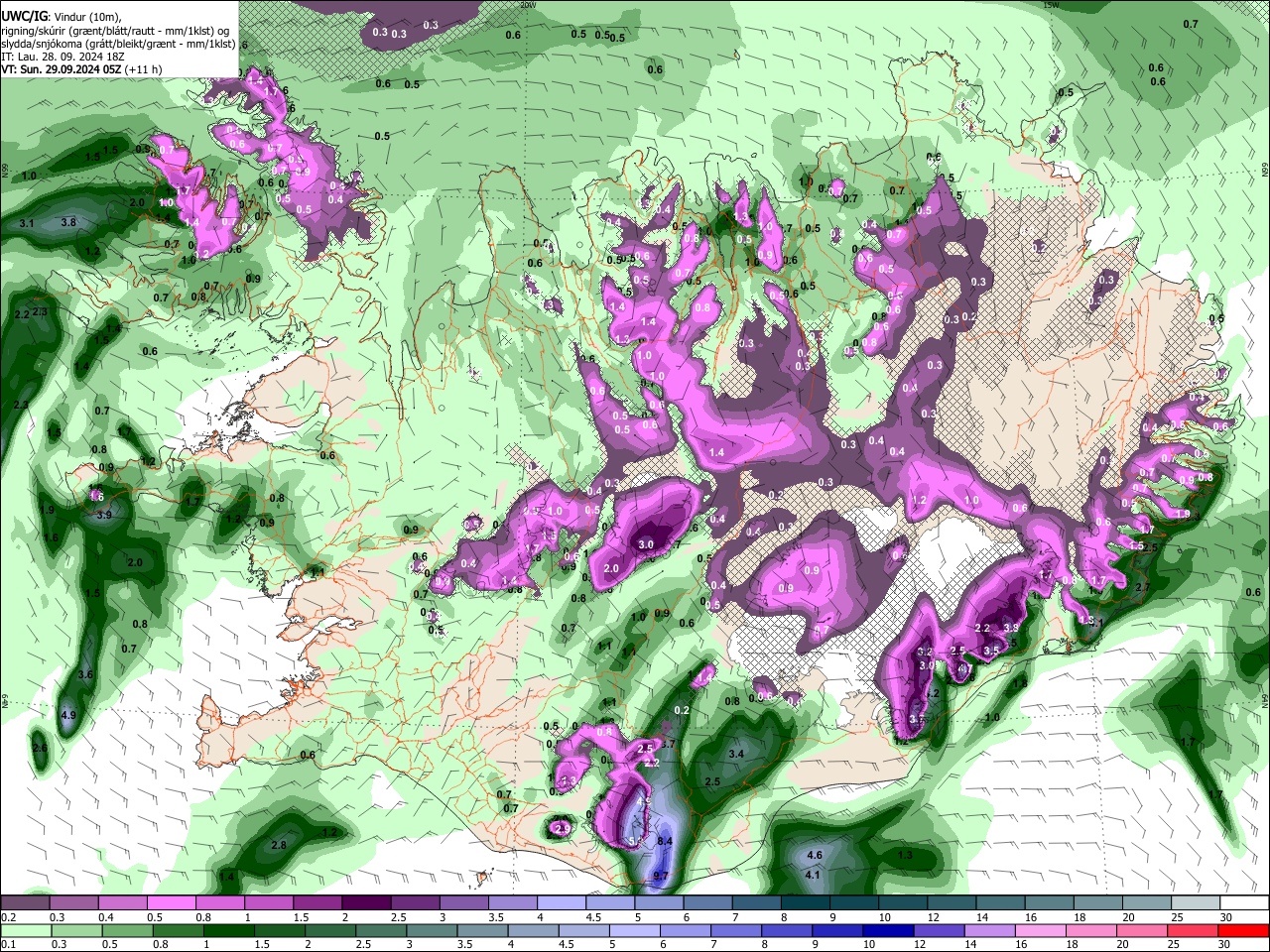Click the bright red swatch ending the lower legend row

click(1245, 931)
